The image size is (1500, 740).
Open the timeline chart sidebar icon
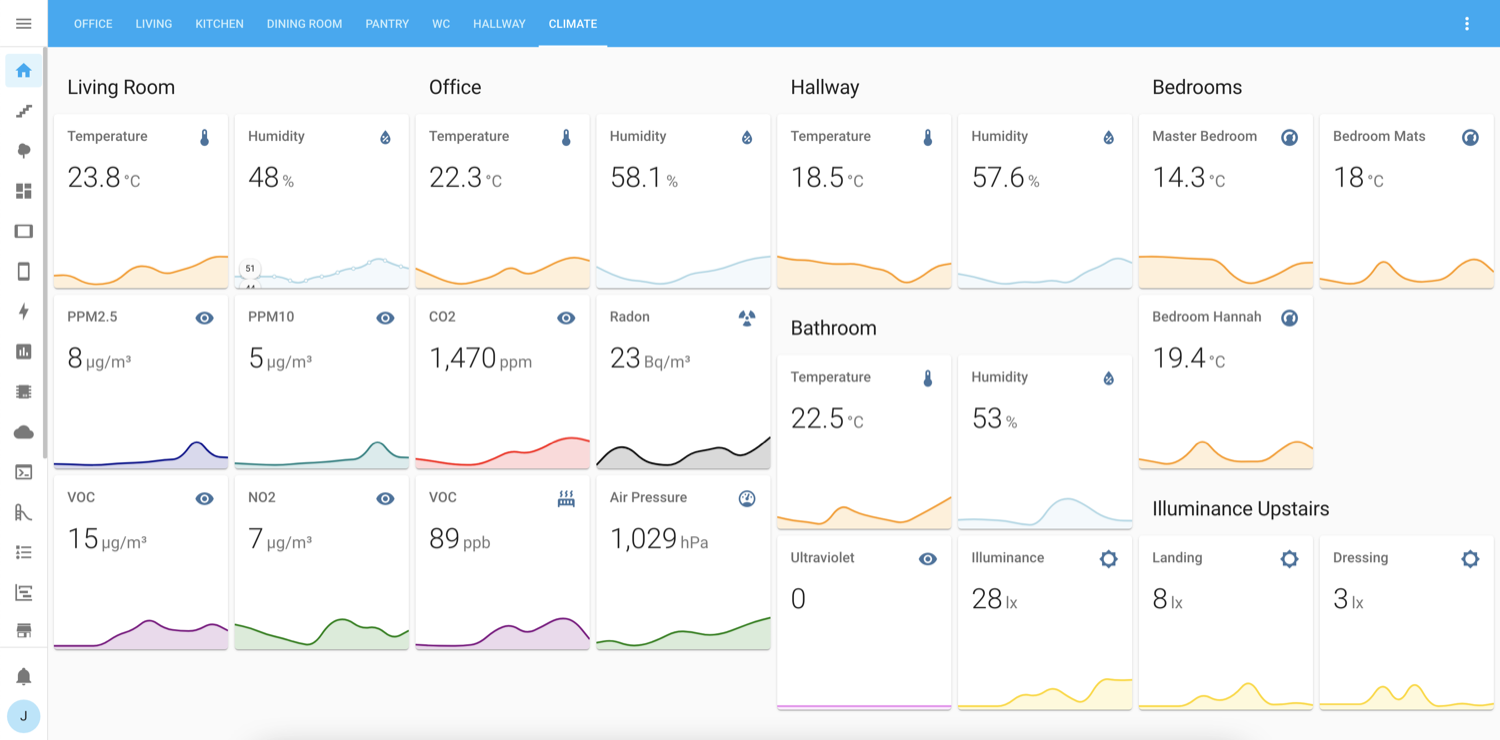point(24,592)
